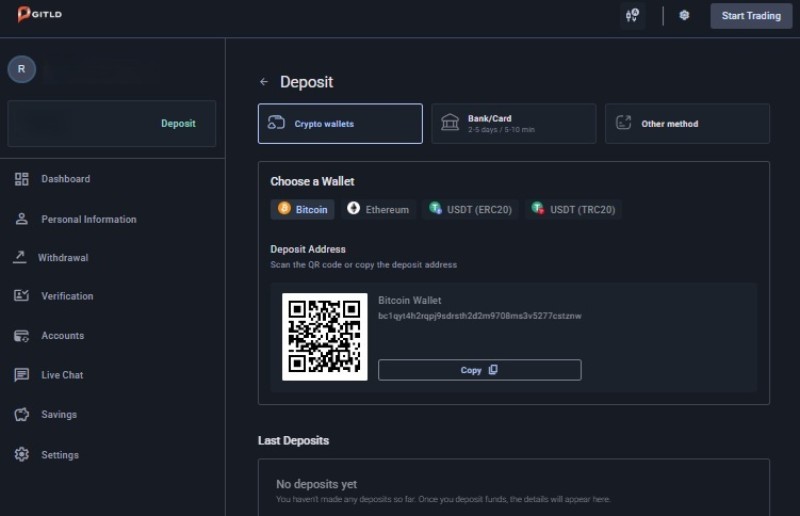The height and width of the screenshot is (516, 800).
Task: Click the Settings gear icon in sidebar
Action: 22,455
